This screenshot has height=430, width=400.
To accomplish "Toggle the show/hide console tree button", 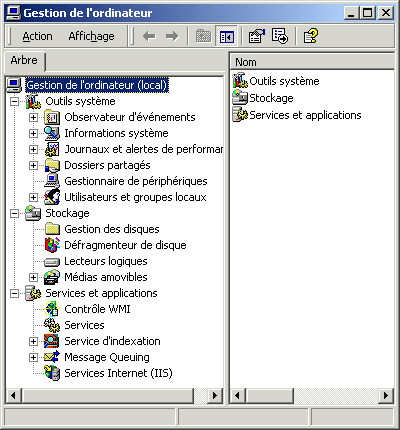I will [x=226, y=36].
